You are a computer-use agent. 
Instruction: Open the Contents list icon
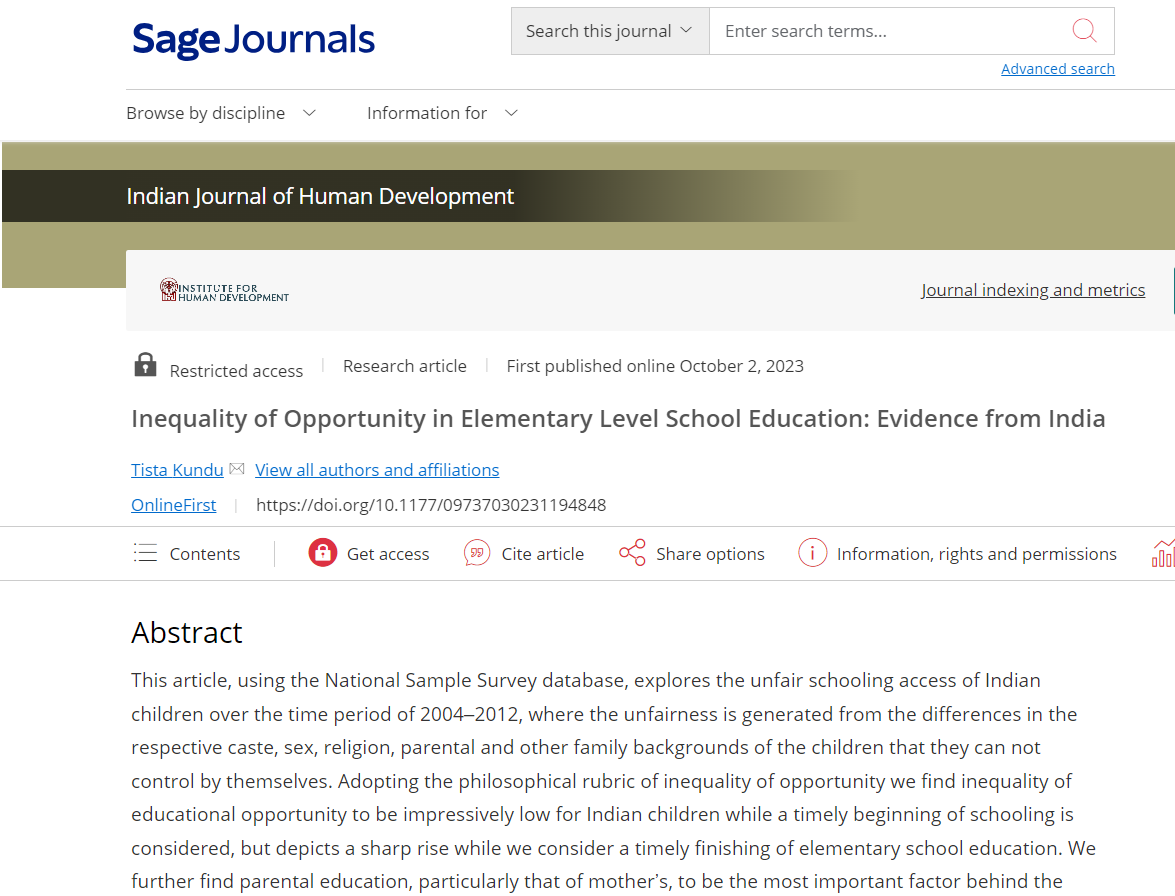(x=146, y=553)
